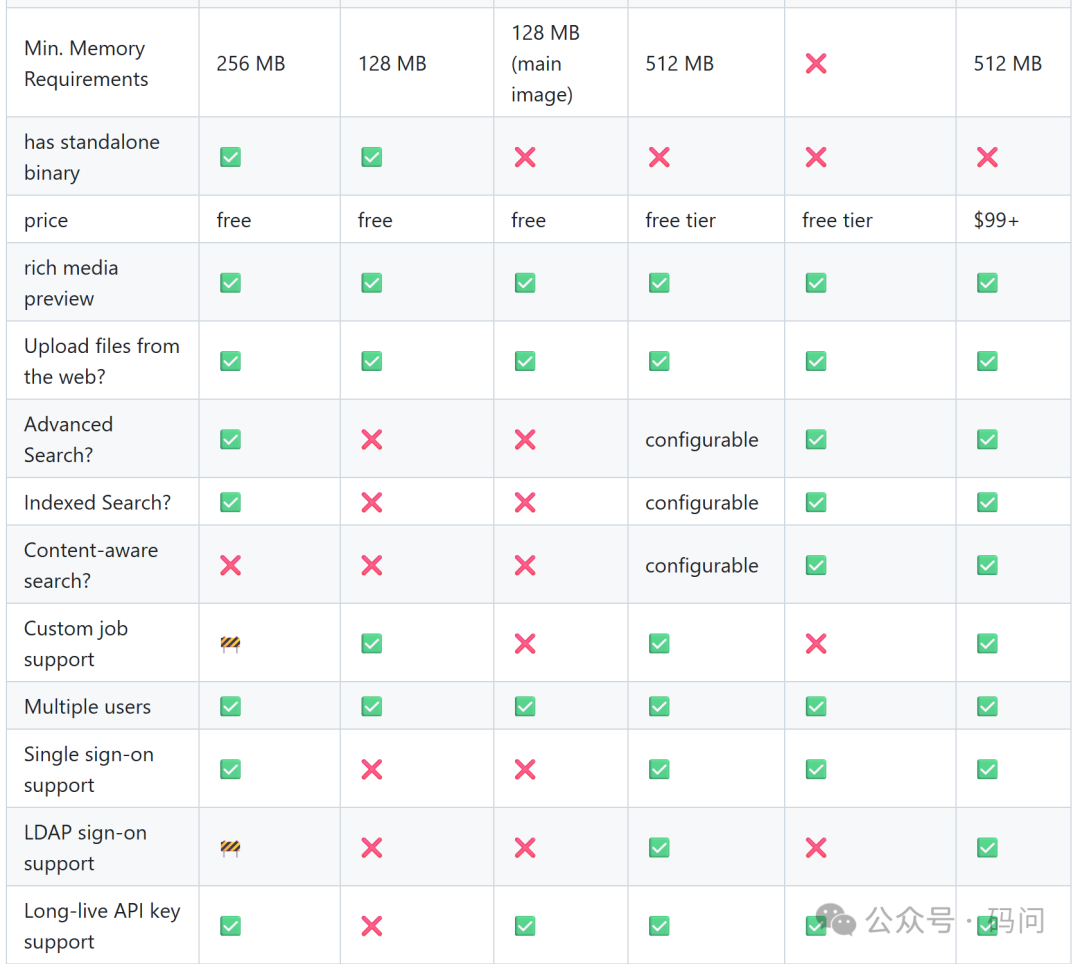Click the "Long-live API key support" row label
Image resolution: width=1080 pixels, height=964 pixels.
tap(102, 926)
